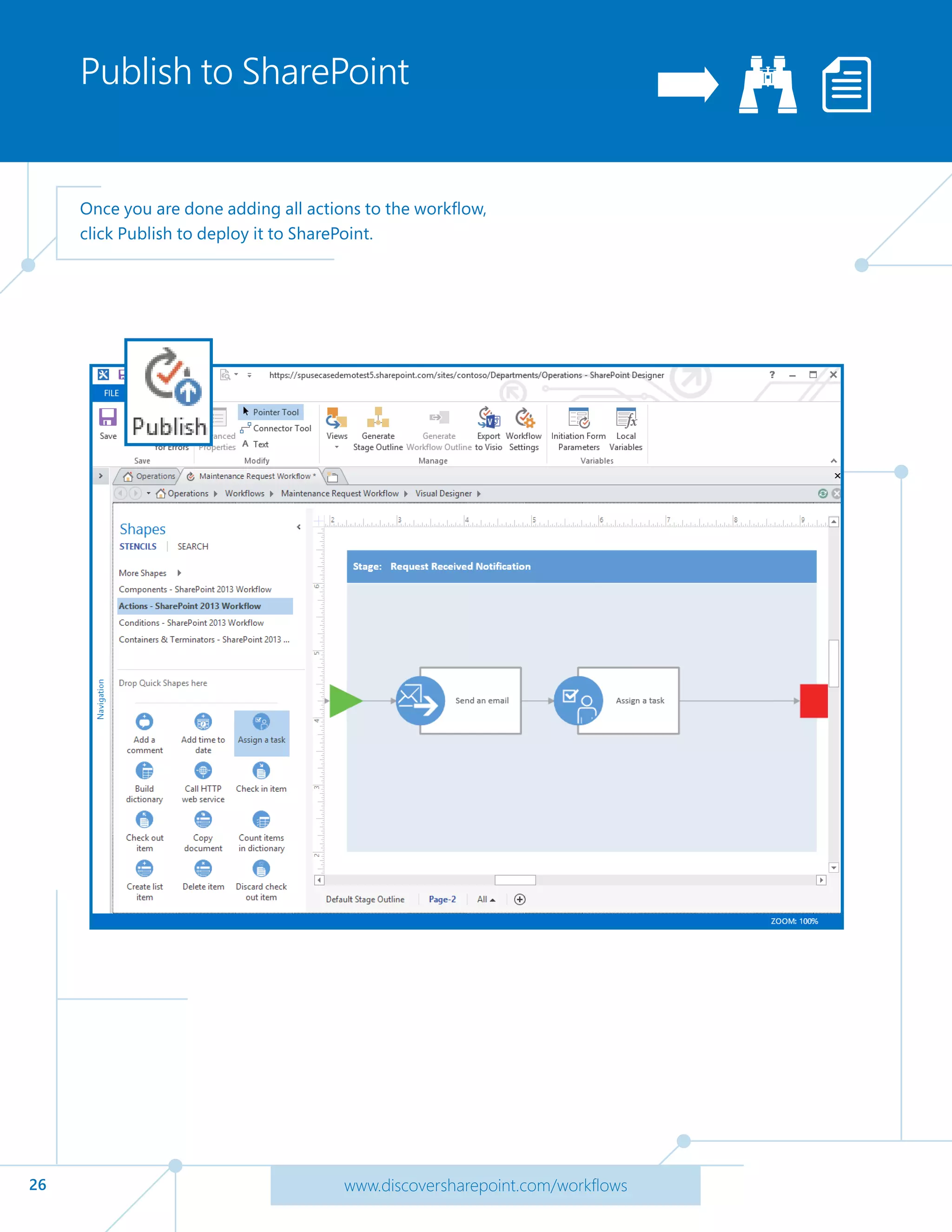This screenshot has height=1232, width=952.
Task: Select Components - SharePoint 2013 Workflow stencil
Action: click(195, 590)
